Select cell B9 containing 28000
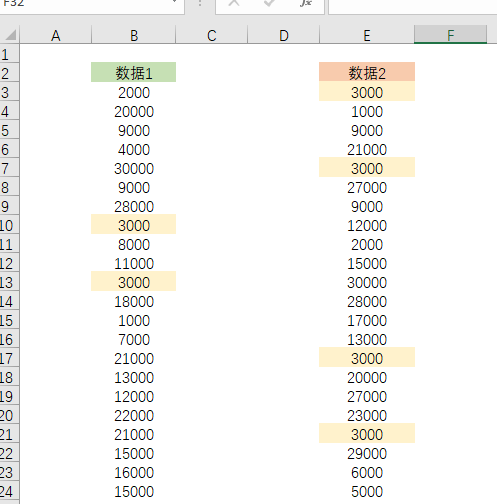 click(x=133, y=206)
